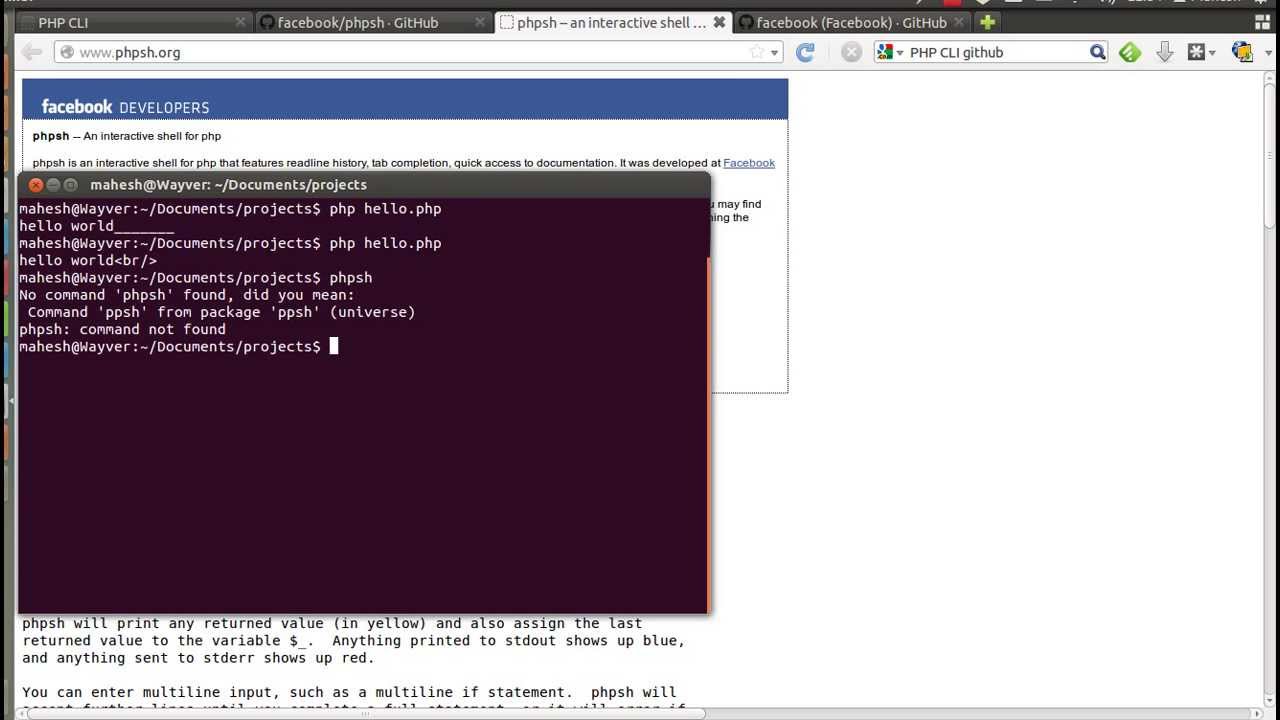Image resolution: width=1280 pixels, height=720 pixels.
Task: Close the facebook (Facebook) GitHub tab
Action: 958,22
